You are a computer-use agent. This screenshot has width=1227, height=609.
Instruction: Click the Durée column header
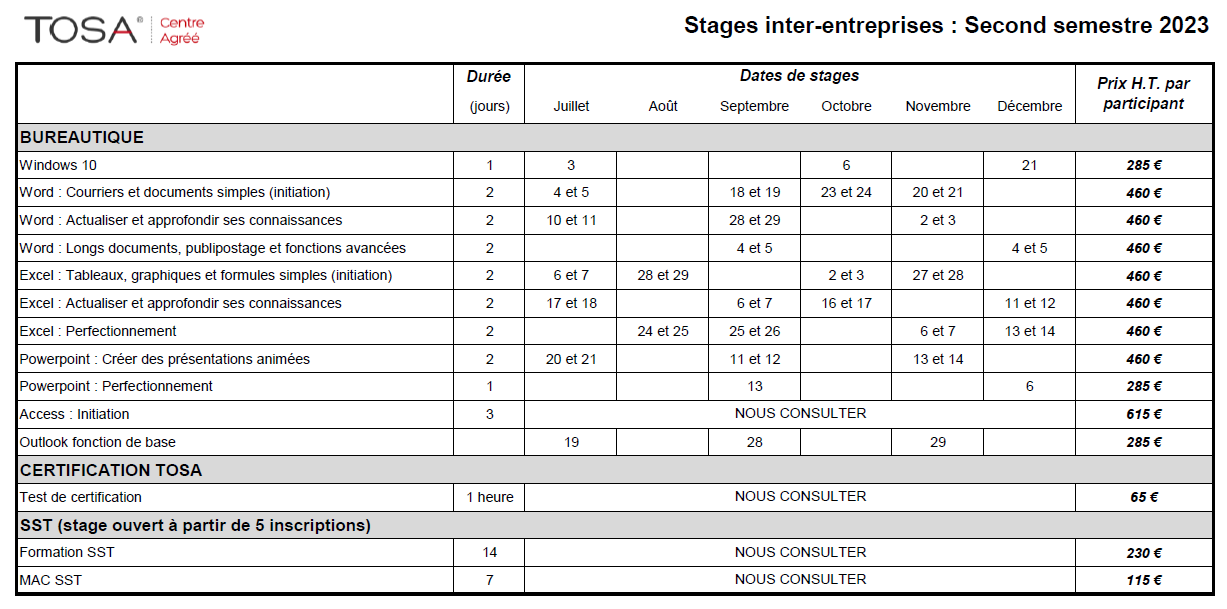coord(489,77)
